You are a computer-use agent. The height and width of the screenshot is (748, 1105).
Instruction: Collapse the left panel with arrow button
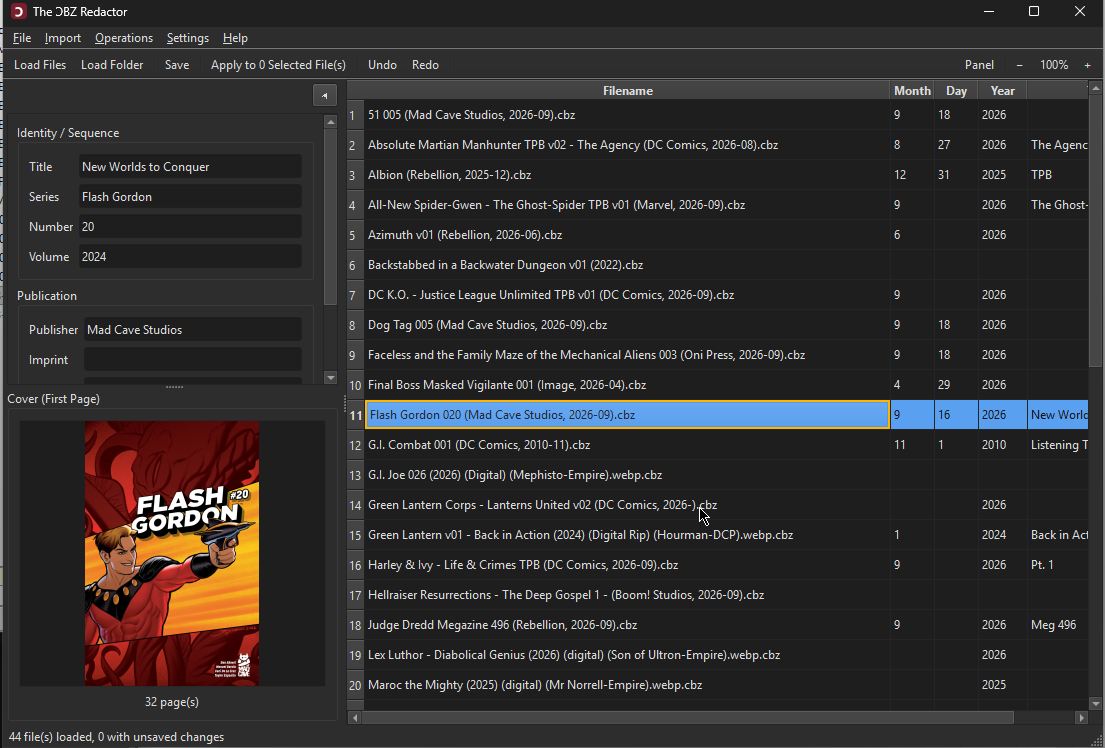click(x=325, y=95)
